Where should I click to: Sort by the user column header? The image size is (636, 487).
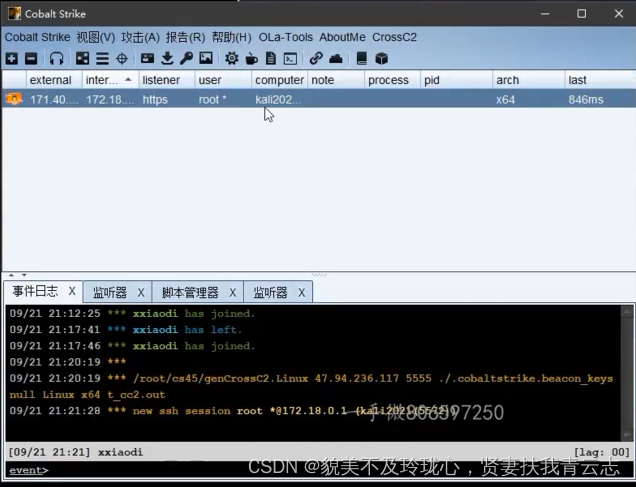tap(223, 80)
